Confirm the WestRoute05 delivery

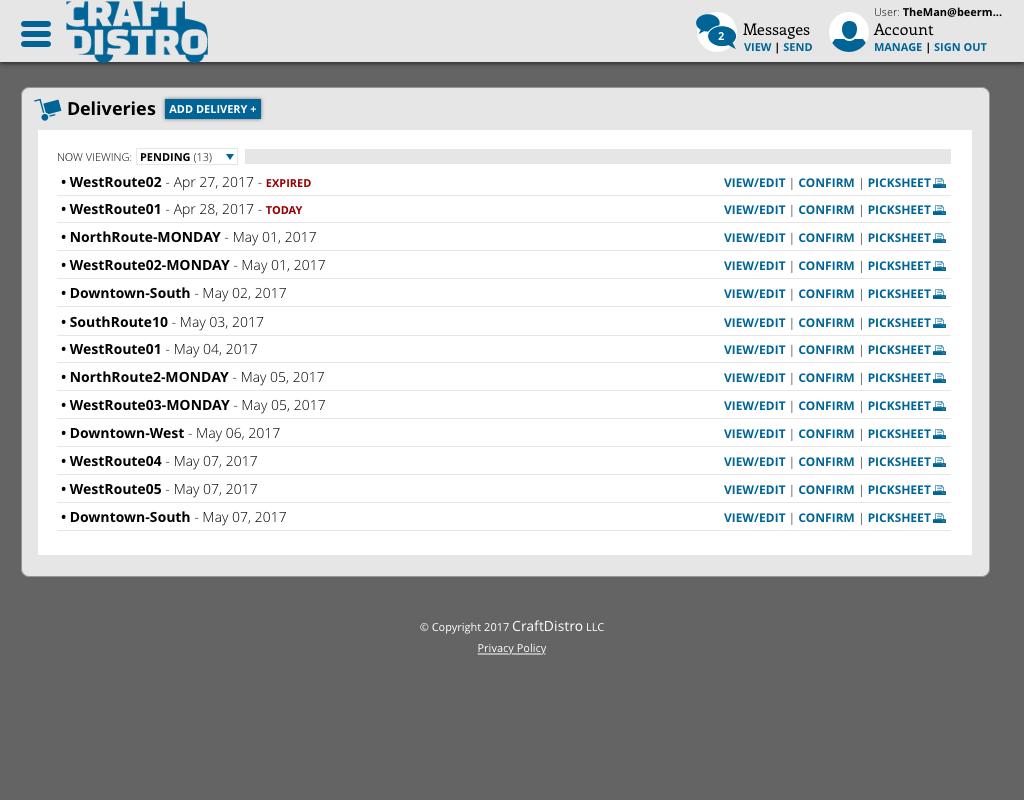tap(826, 490)
